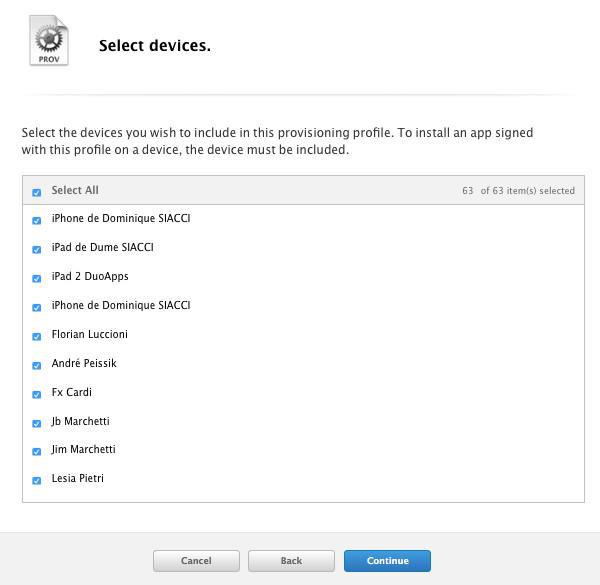600x585 pixels.
Task: Deselect Lesia Pietri checkbox
Action: pyautogui.click(x=37, y=480)
